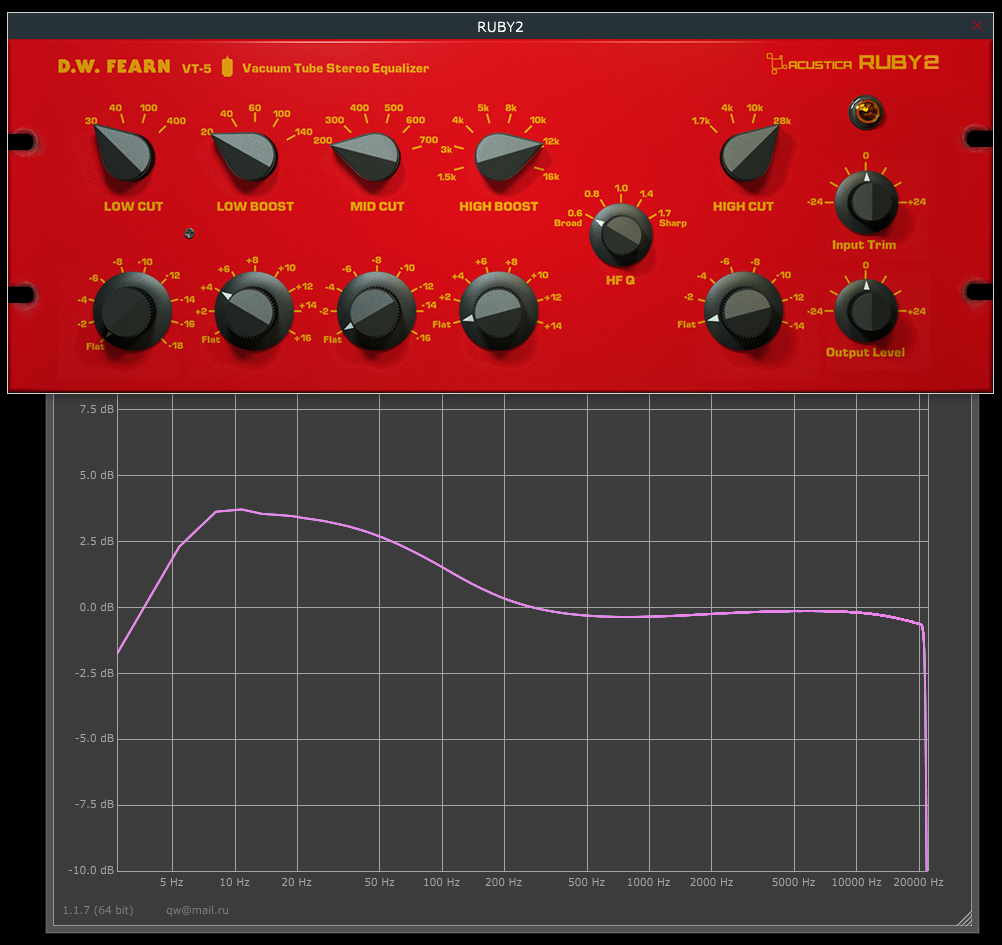Click the Input Trim knob
Screen dimensions: 1002x945
867,202
